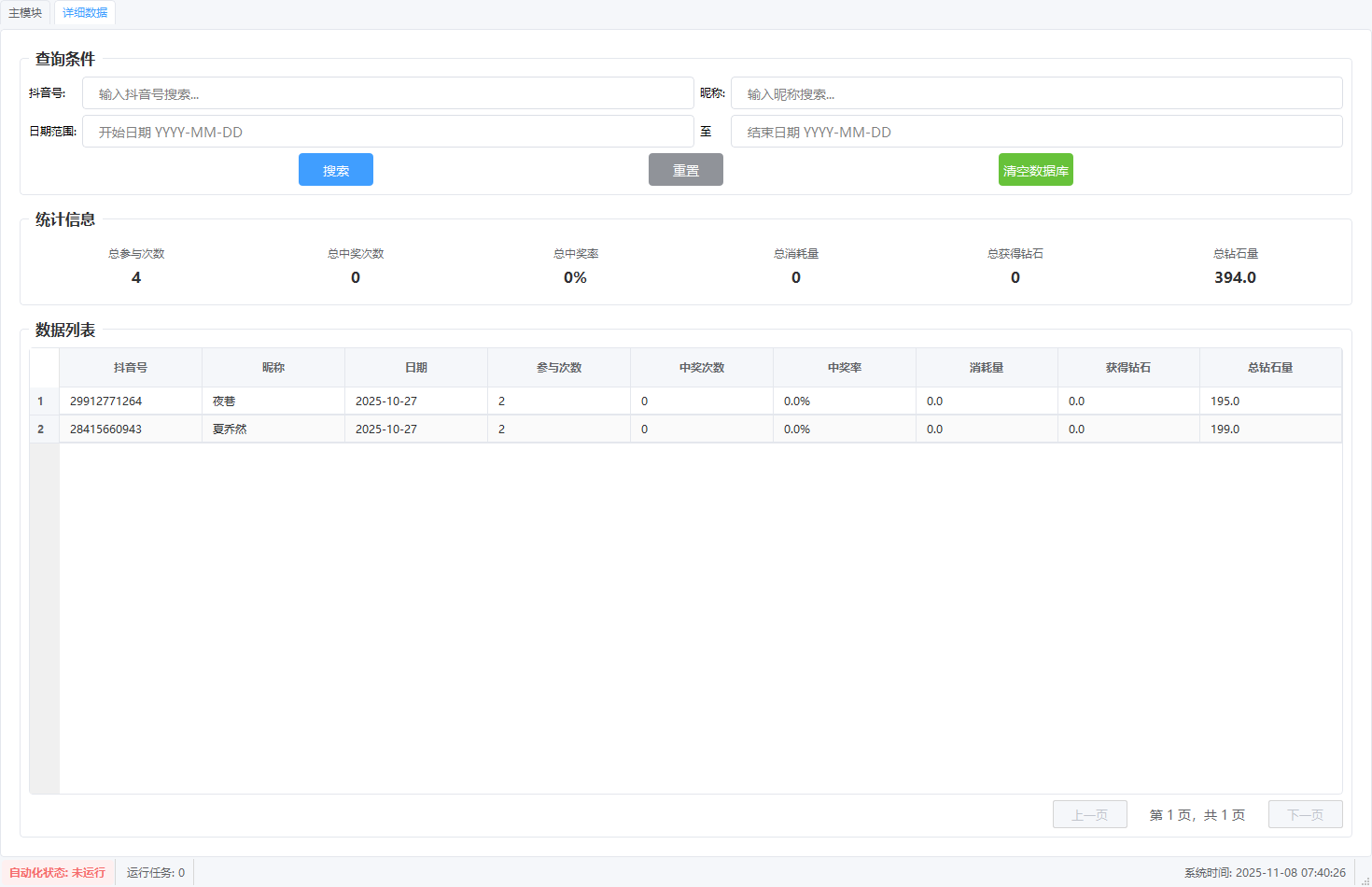Click the 日期 column header

tap(416, 368)
